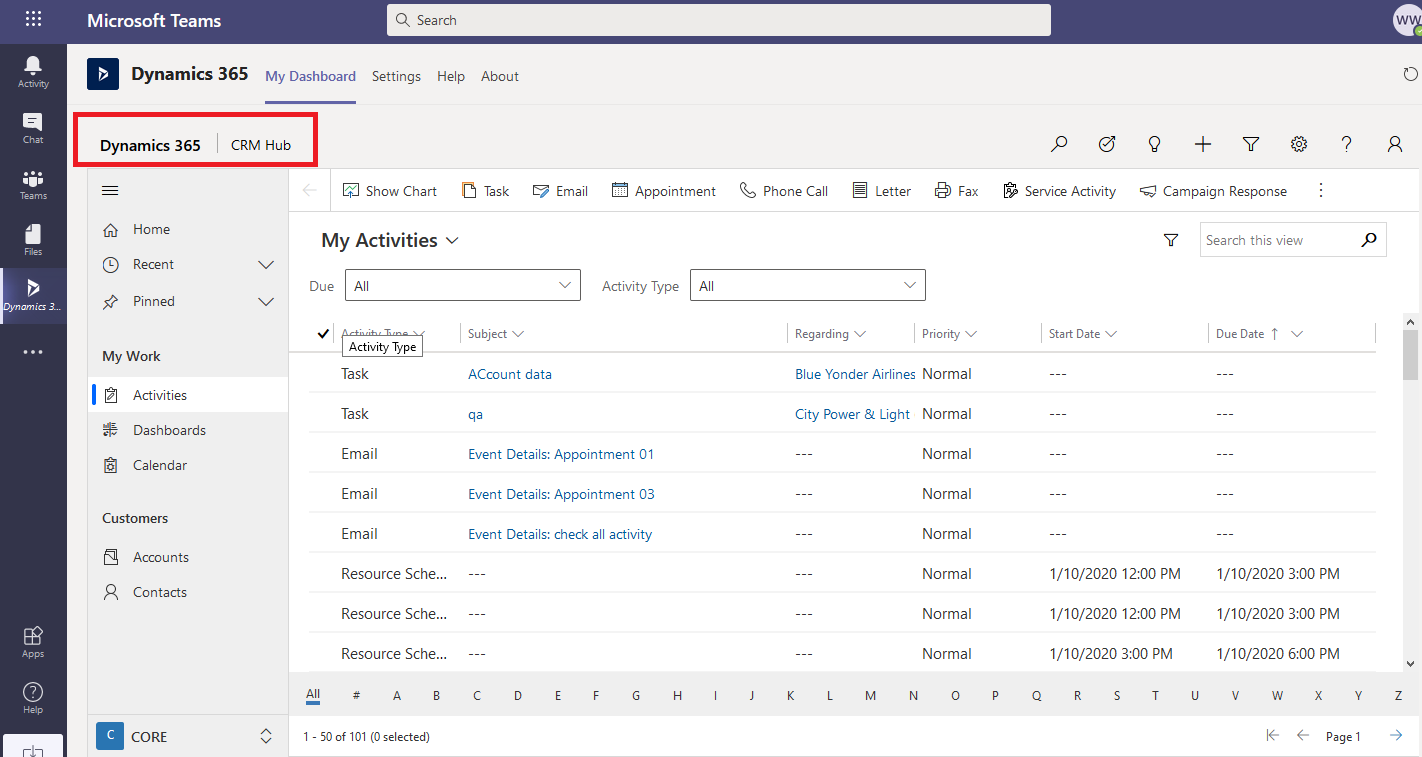1422x757 pixels.
Task: Click the reload tab icon
Action: click(x=1410, y=74)
